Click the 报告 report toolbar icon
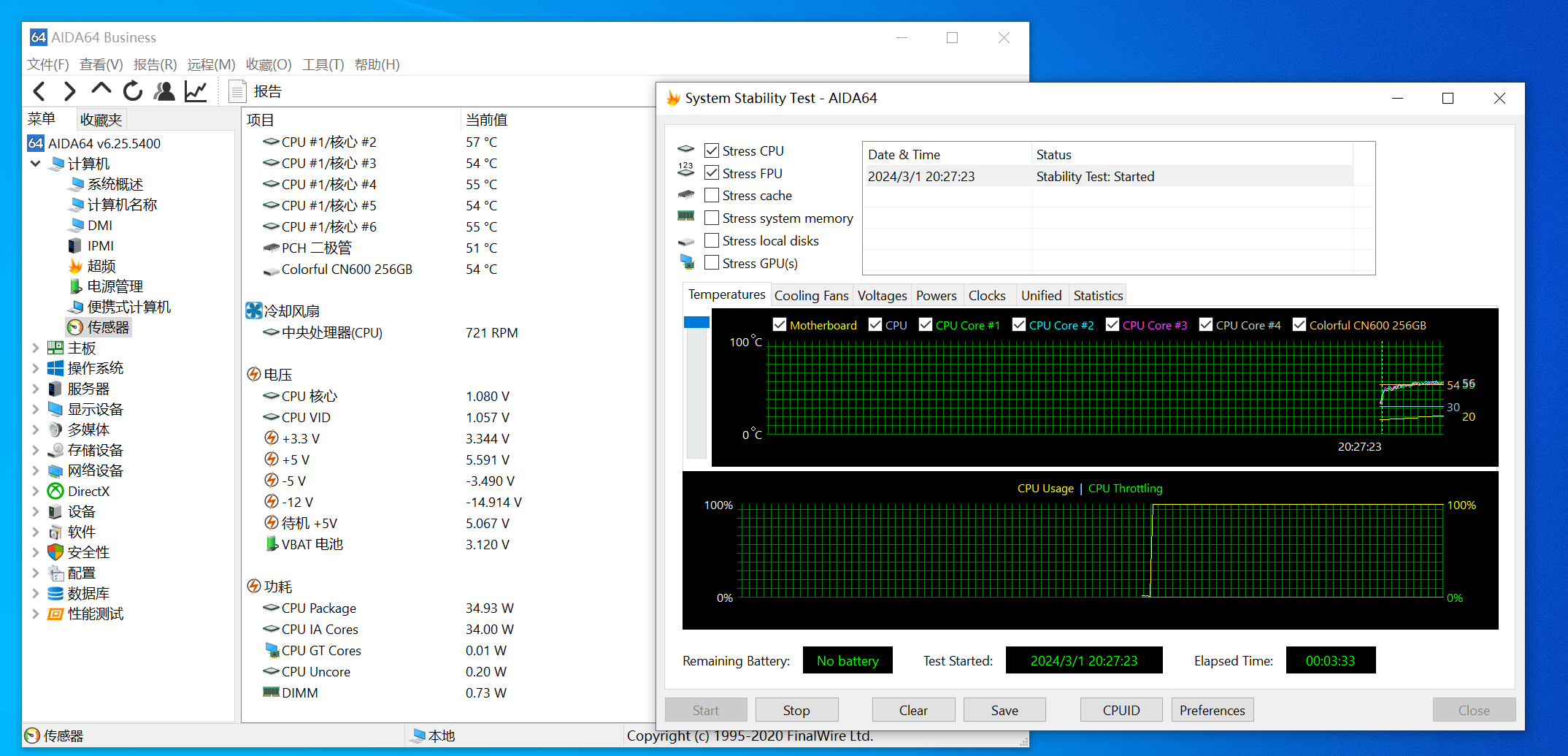Screen dimensions: 1568x756 coord(237,91)
